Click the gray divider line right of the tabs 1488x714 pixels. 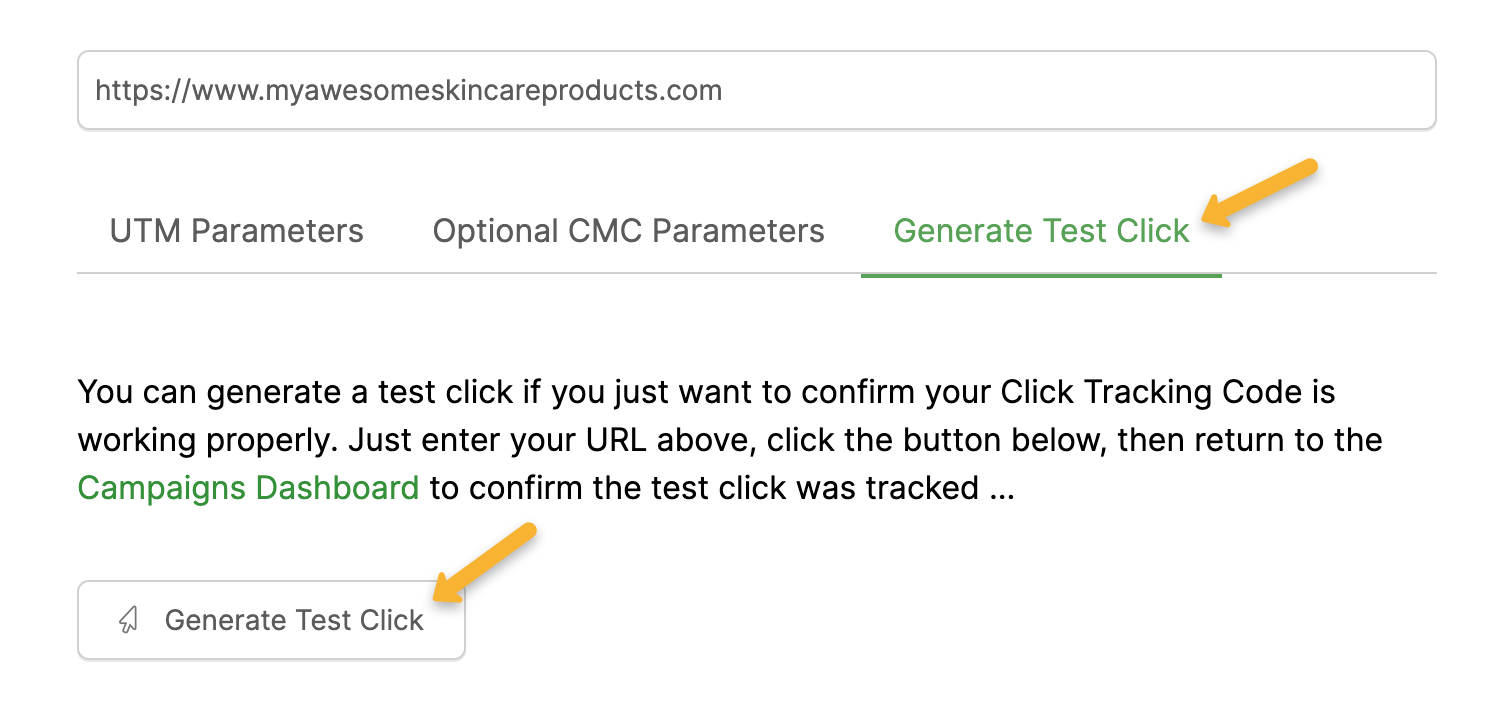click(1330, 273)
